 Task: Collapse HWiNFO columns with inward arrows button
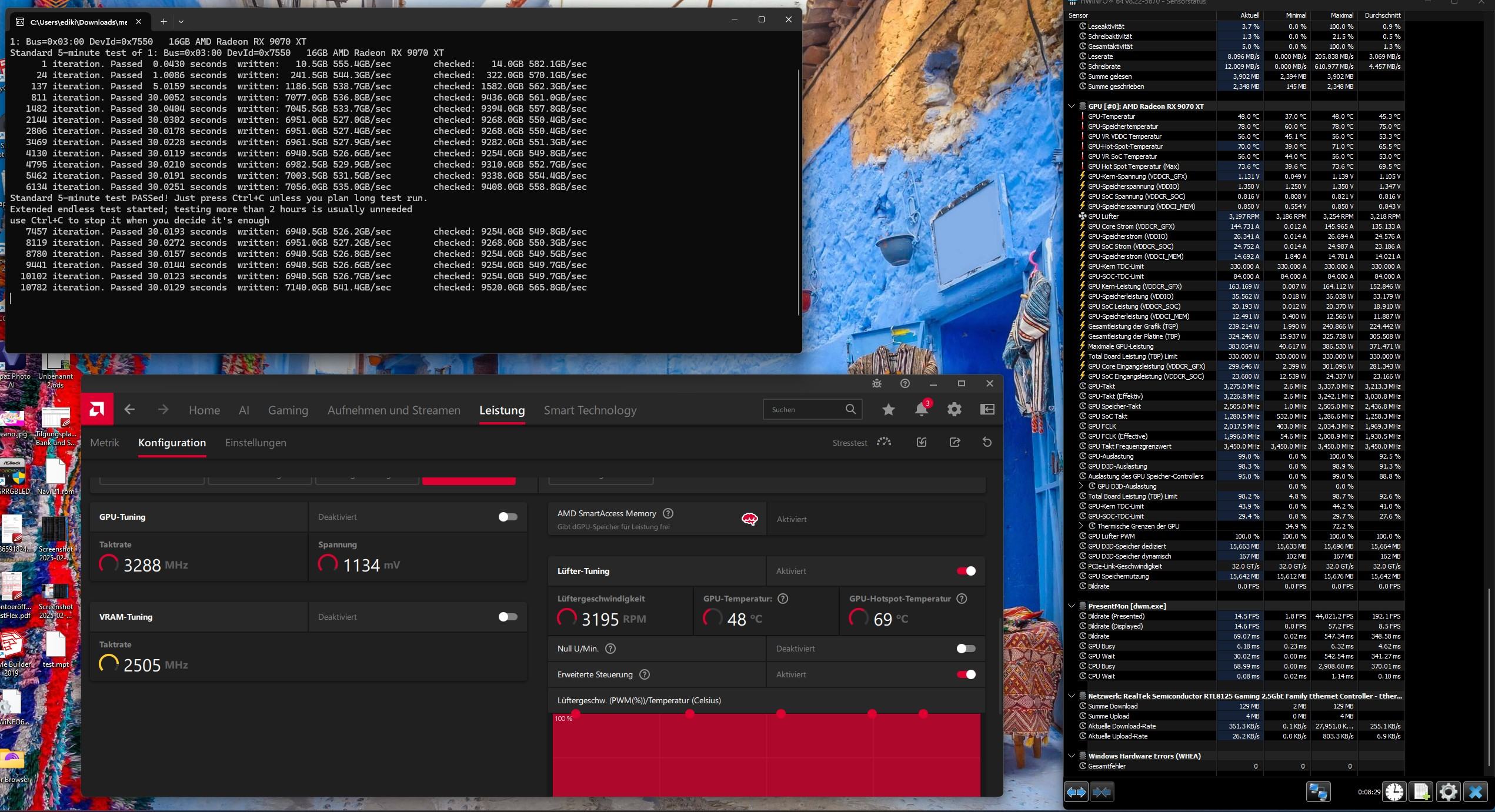1102,792
